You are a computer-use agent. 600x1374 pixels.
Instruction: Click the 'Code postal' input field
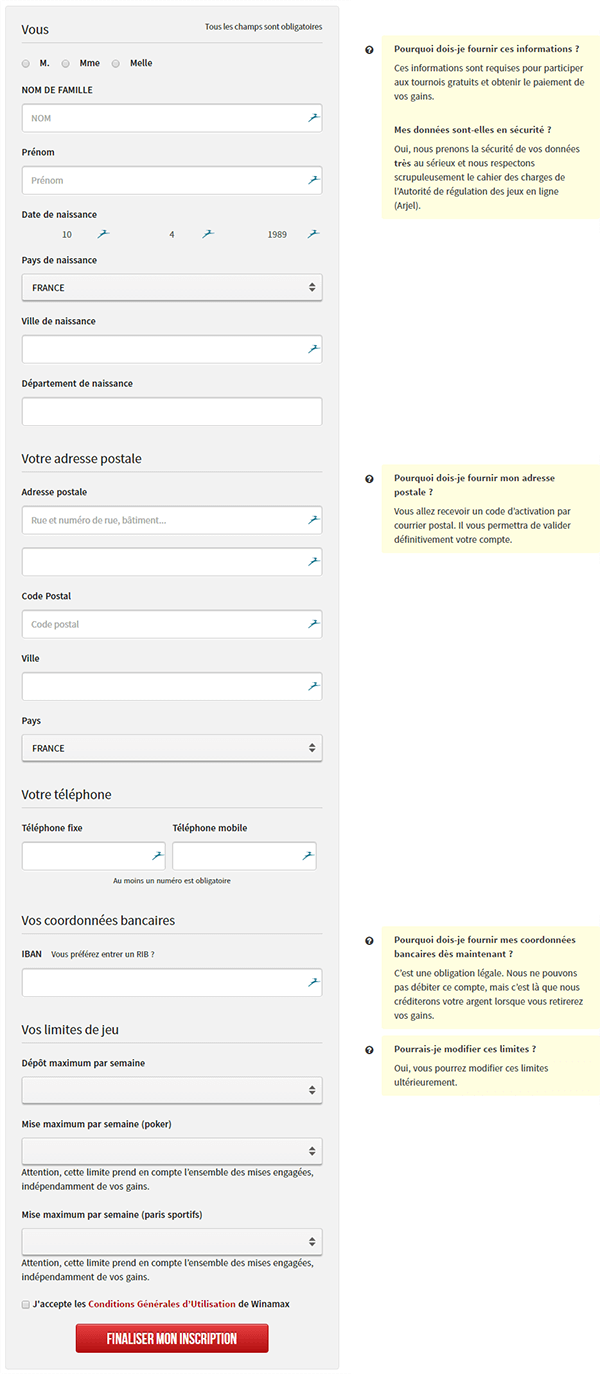172,624
